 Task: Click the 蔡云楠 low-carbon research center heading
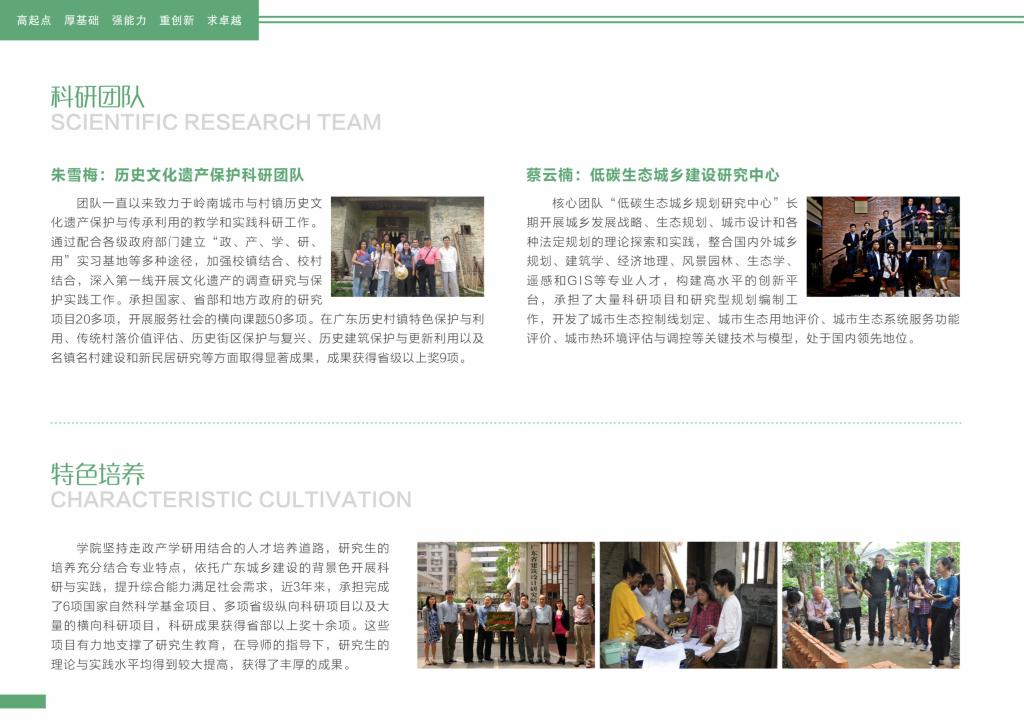click(653, 175)
